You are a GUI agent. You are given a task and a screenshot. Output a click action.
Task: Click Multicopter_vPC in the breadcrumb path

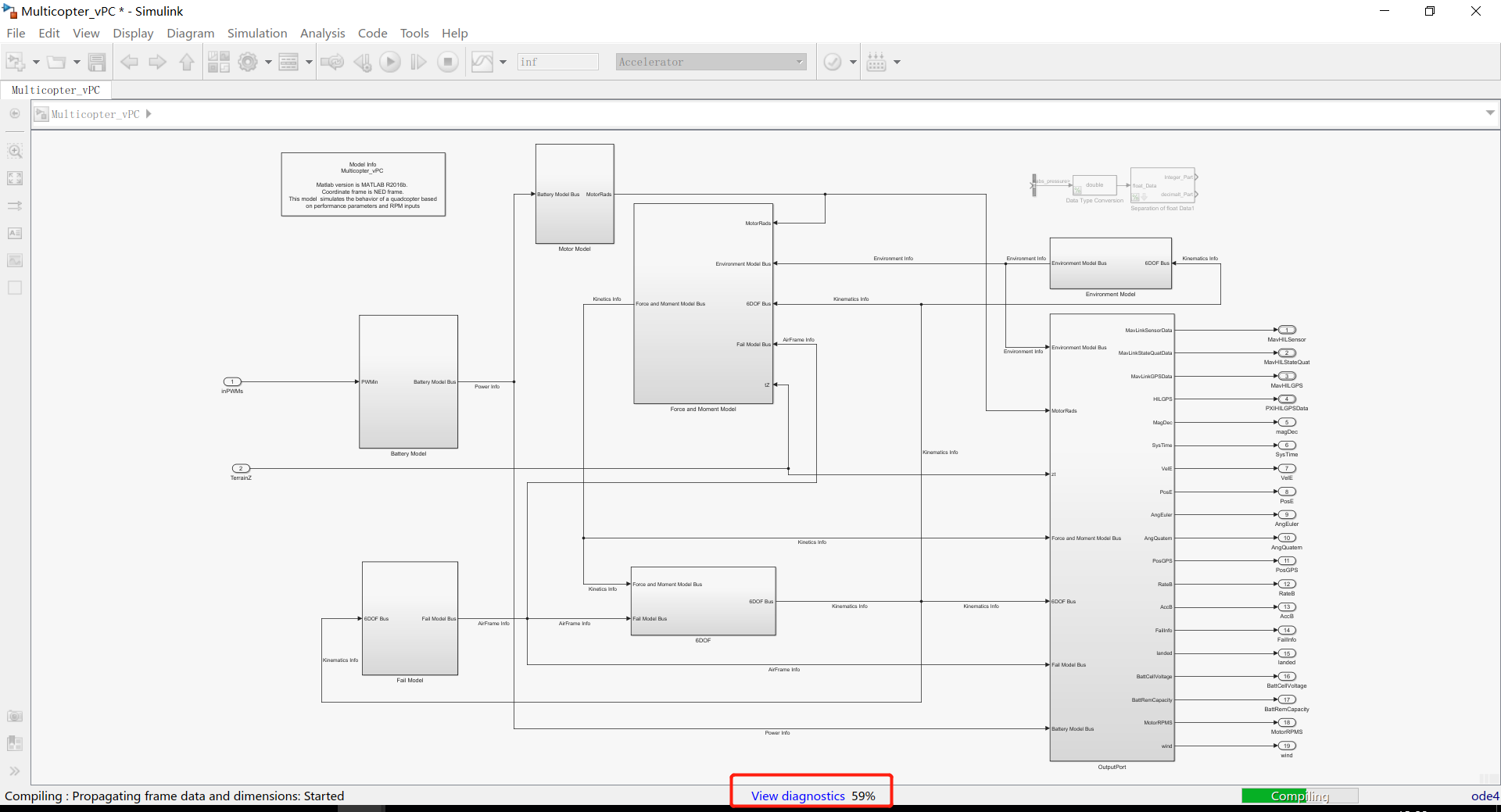pos(95,114)
